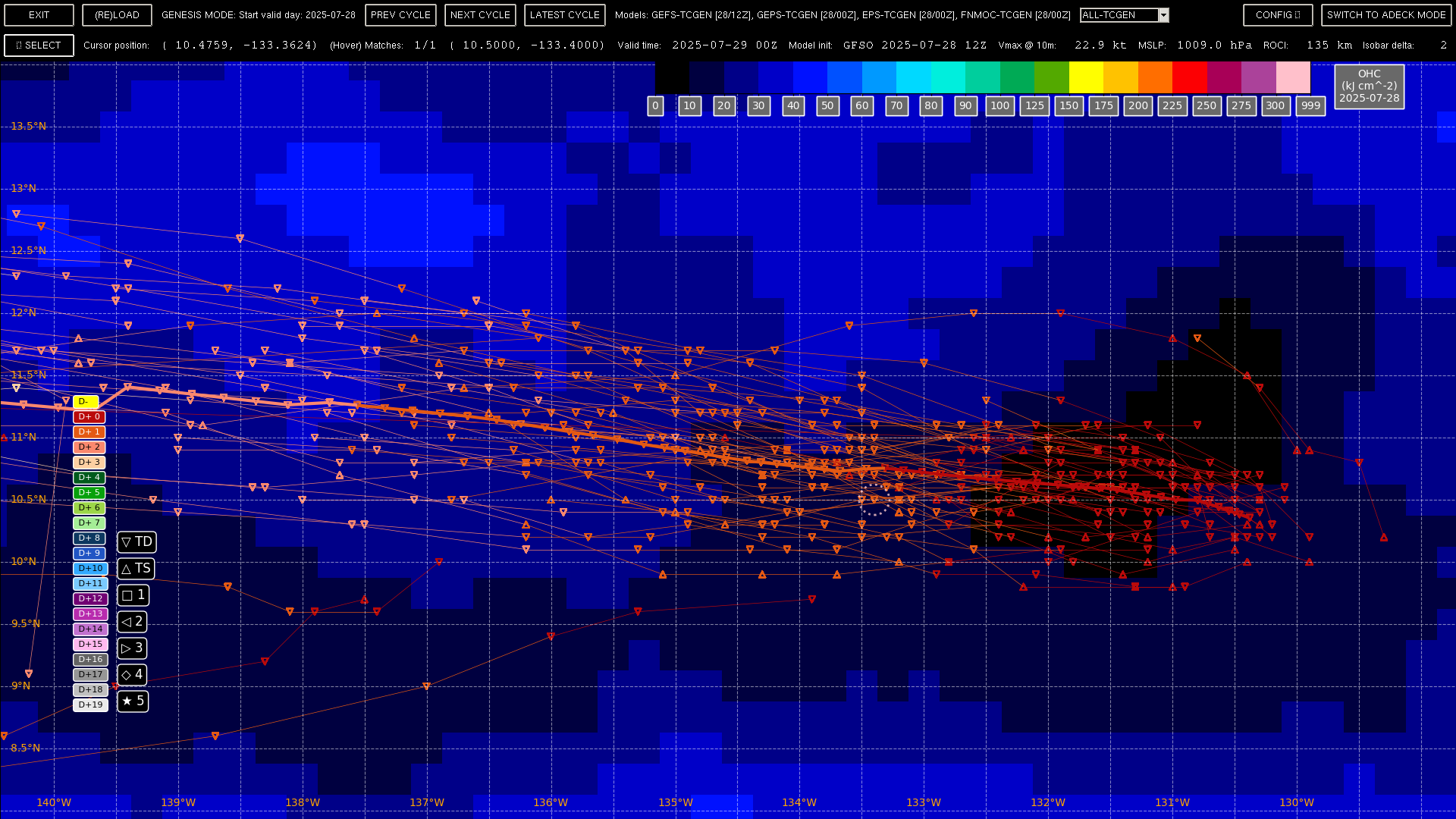The image size is (1456, 819).
Task: Click the OHC overlay label box
Action: (x=1369, y=86)
